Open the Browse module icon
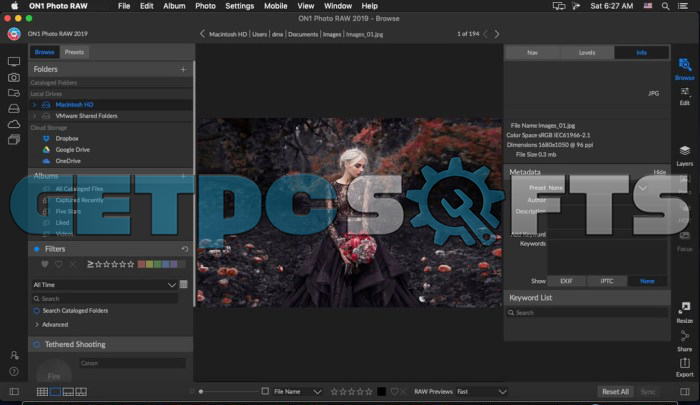 684,68
